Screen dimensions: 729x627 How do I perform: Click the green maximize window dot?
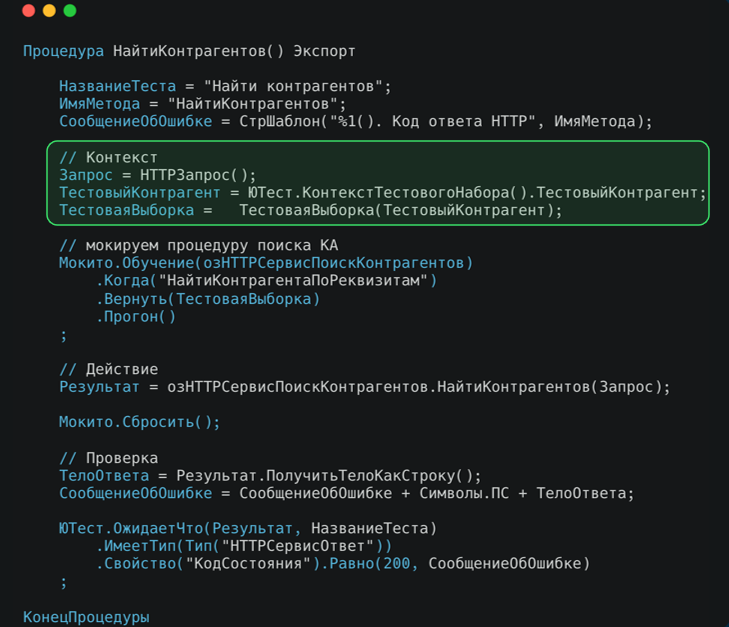(70, 11)
